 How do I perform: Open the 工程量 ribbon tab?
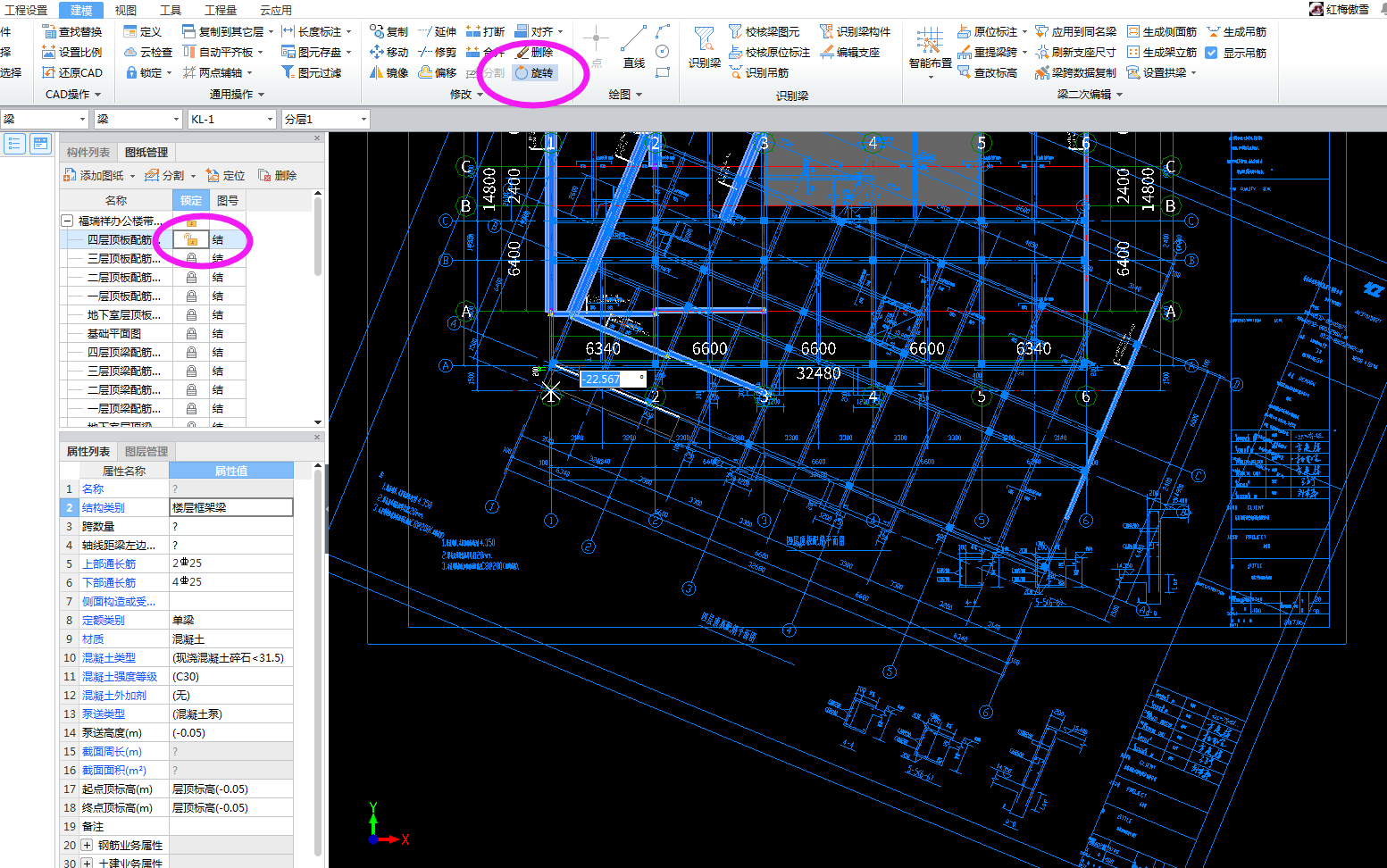point(221,10)
